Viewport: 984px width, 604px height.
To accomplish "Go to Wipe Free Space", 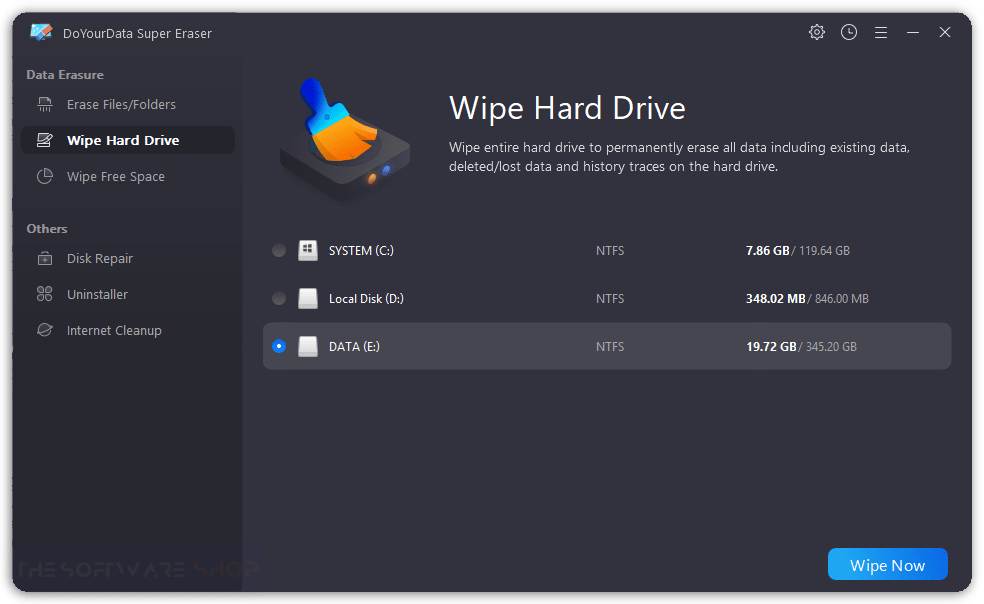I will (128, 176).
